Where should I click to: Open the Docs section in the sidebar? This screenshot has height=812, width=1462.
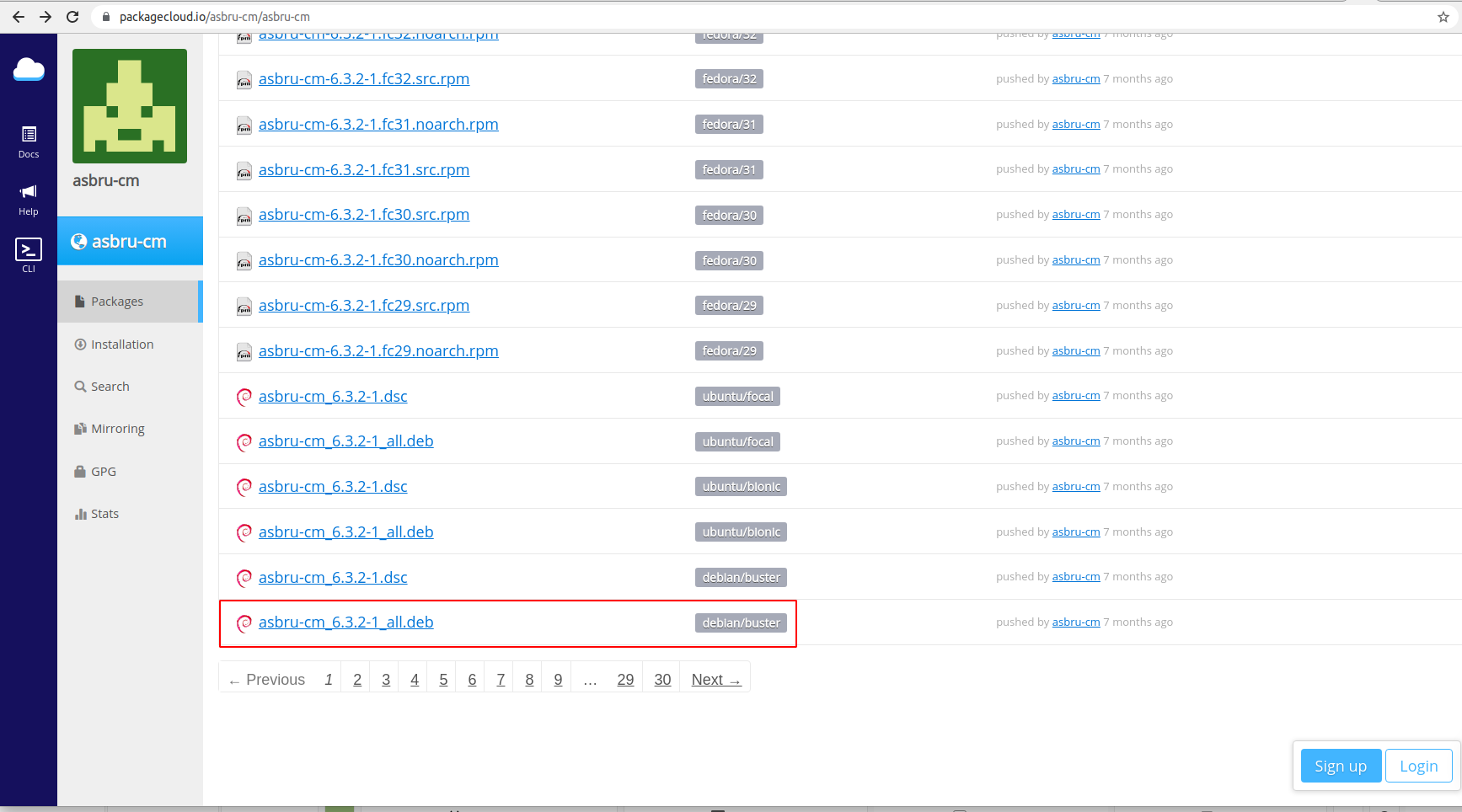coord(28,142)
